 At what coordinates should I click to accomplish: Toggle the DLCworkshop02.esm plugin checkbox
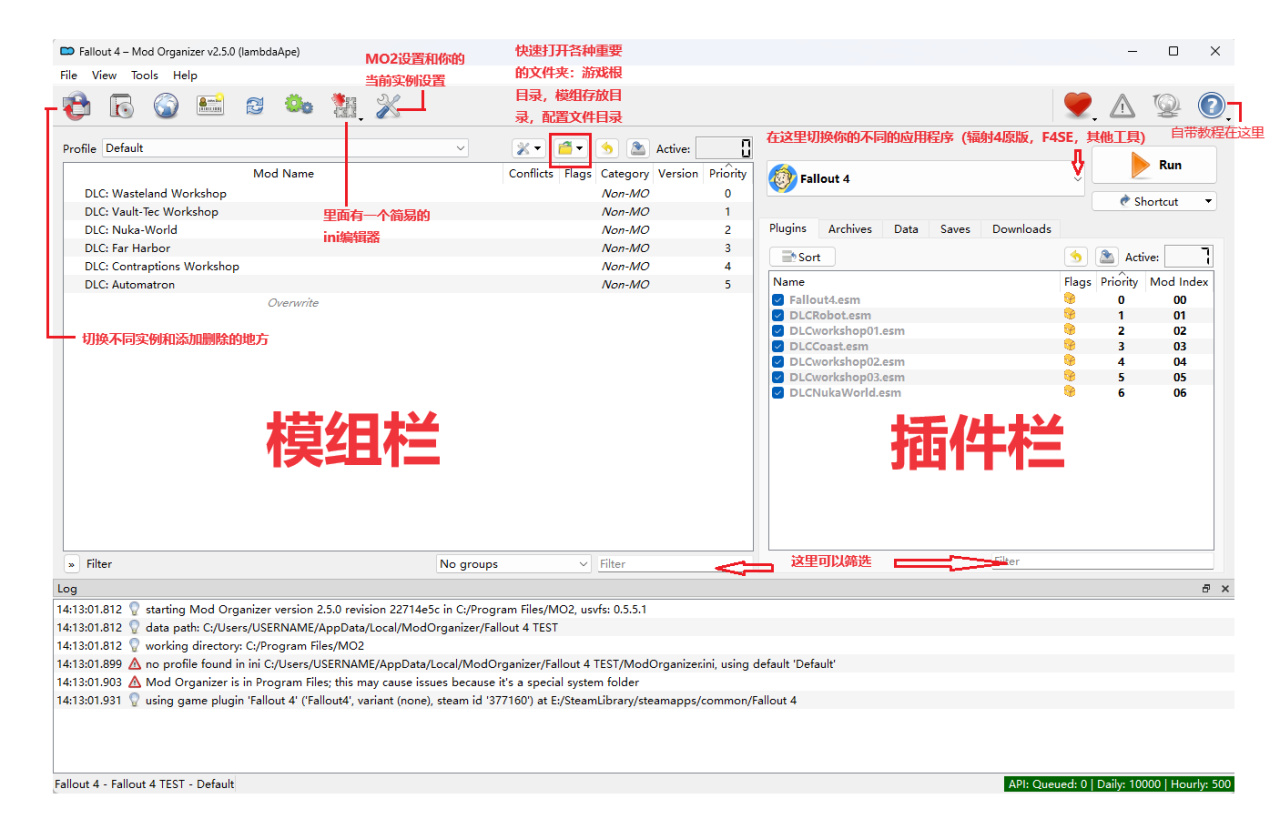pos(778,362)
